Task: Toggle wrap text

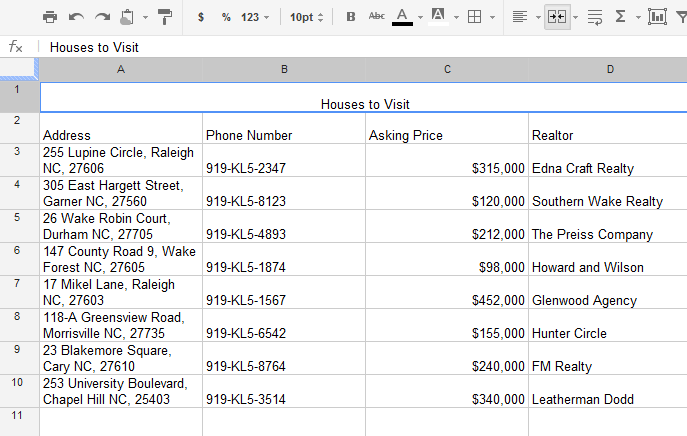Action: pos(595,17)
